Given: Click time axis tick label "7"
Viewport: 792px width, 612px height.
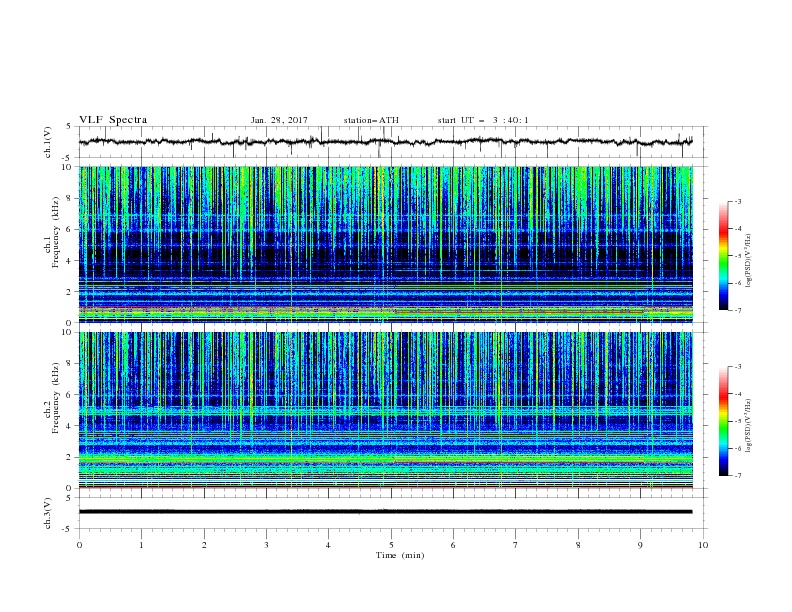Looking at the screenshot, I should [x=516, y=545].
